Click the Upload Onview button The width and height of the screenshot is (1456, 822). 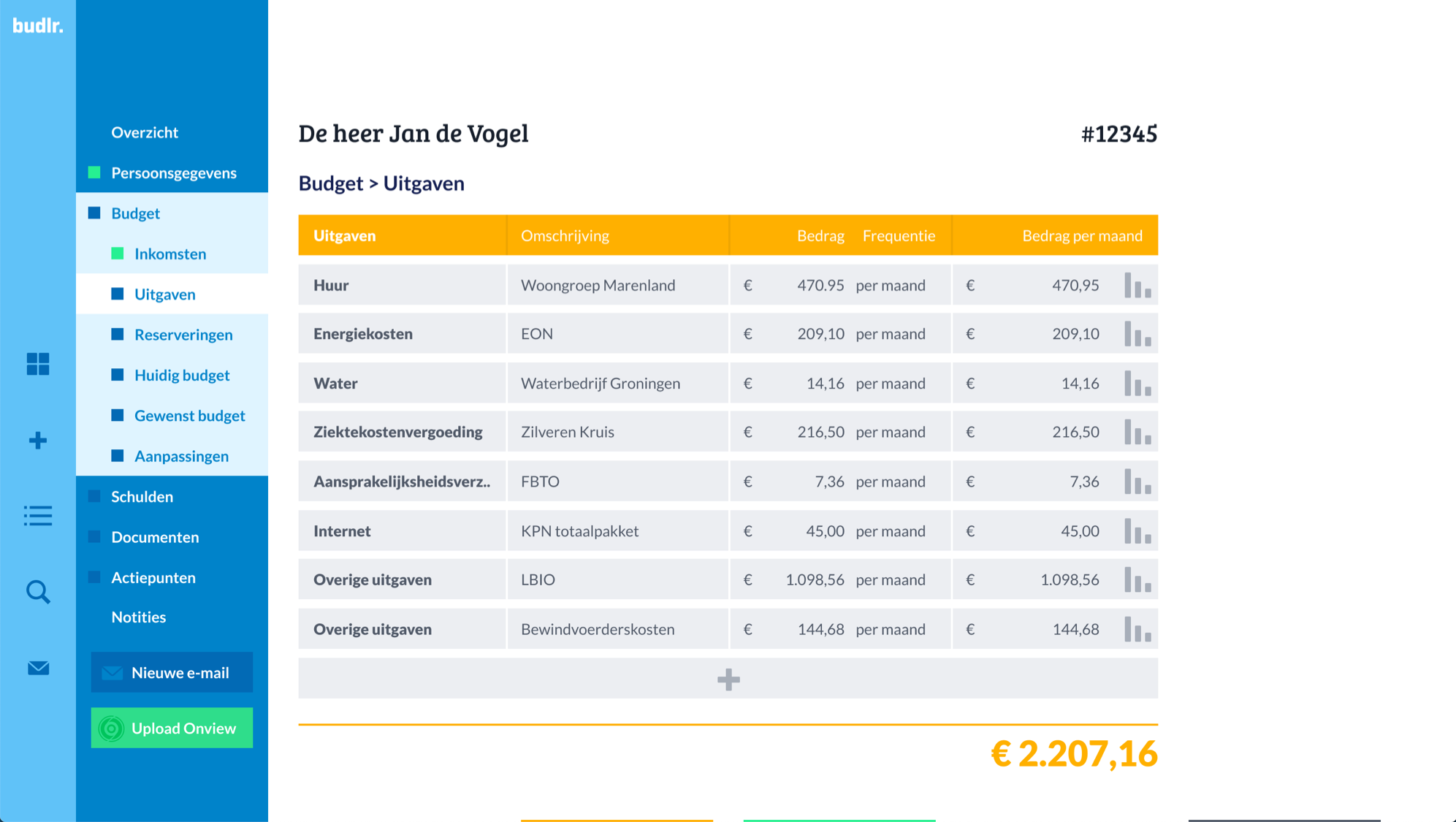[172, 728]
